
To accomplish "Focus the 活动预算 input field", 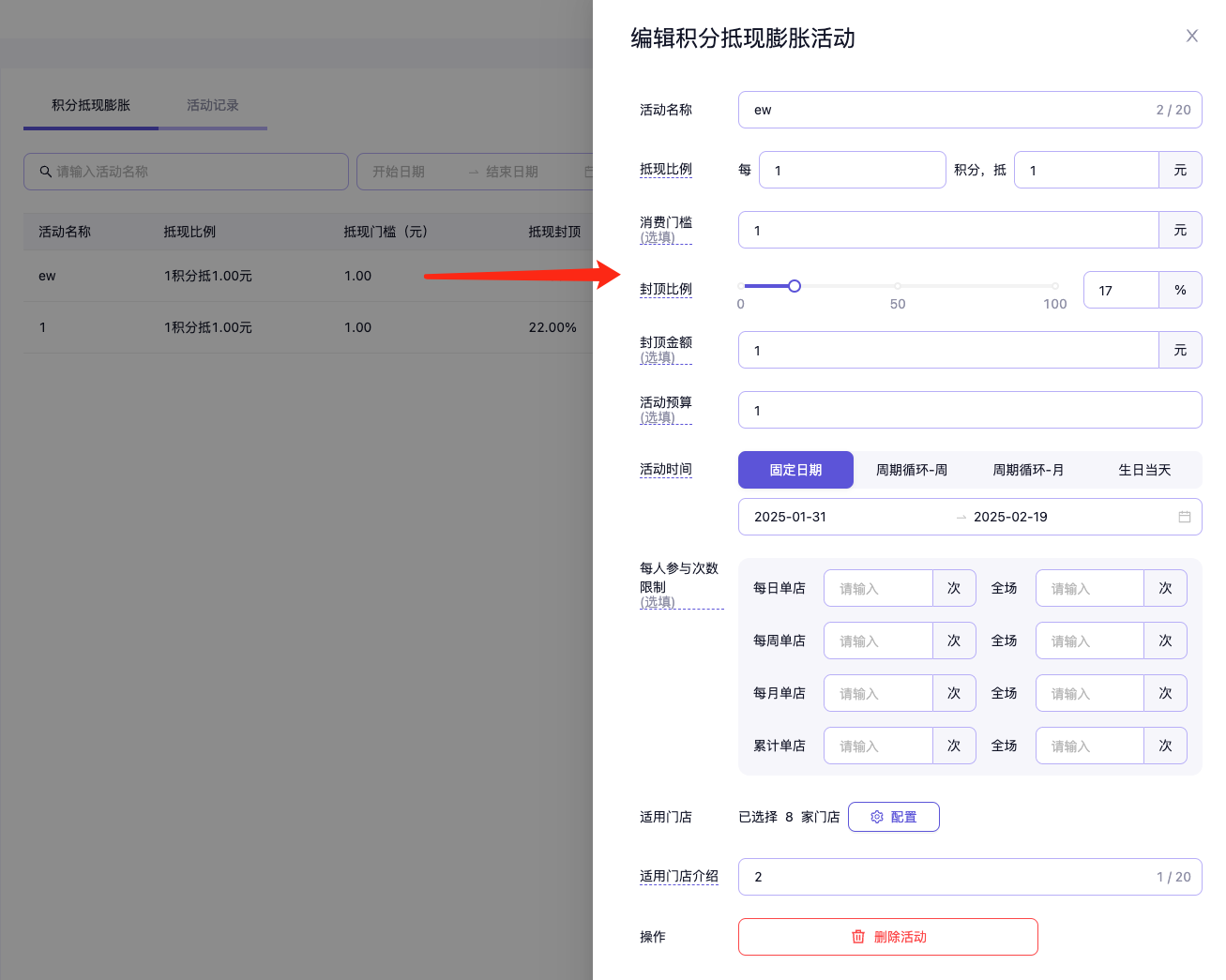I will tap(969, 411).
